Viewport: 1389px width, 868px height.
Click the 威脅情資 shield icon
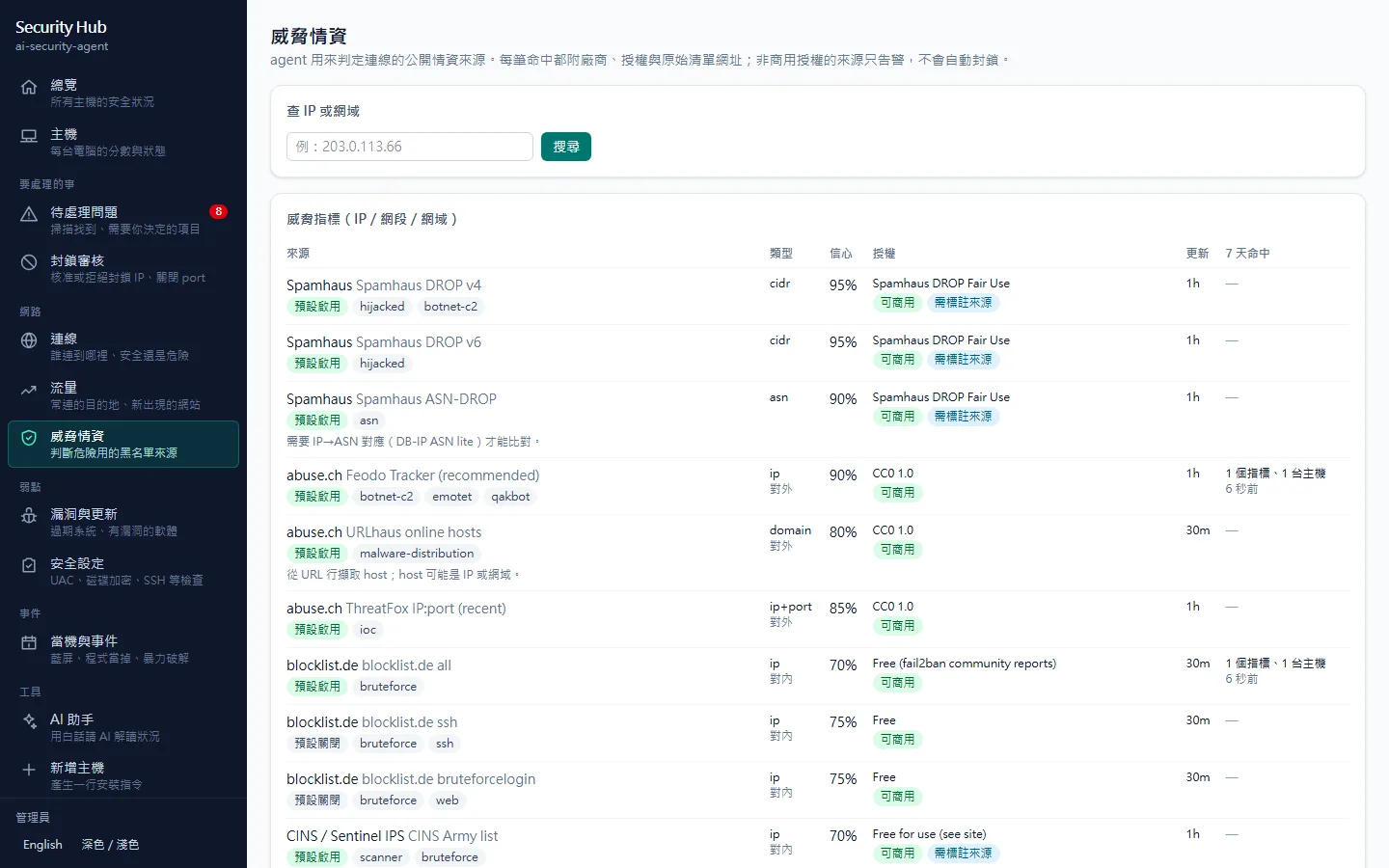click(x=29, y=438)
